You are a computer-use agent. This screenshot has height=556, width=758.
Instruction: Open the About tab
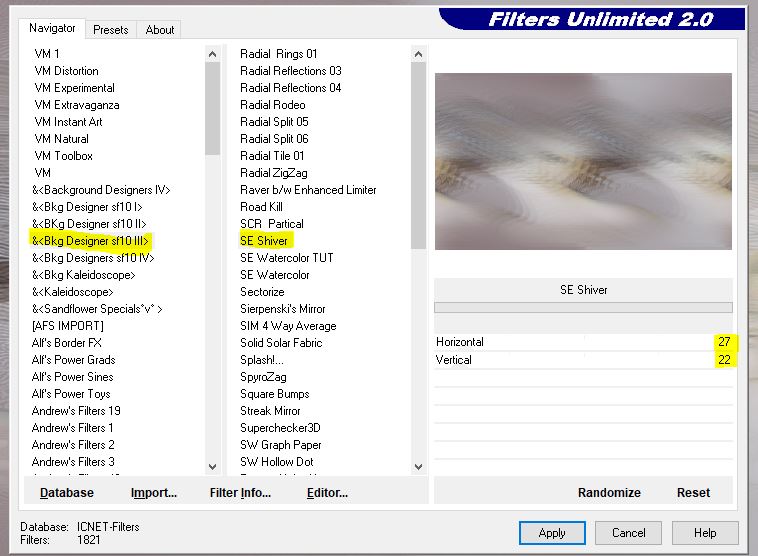160,30
